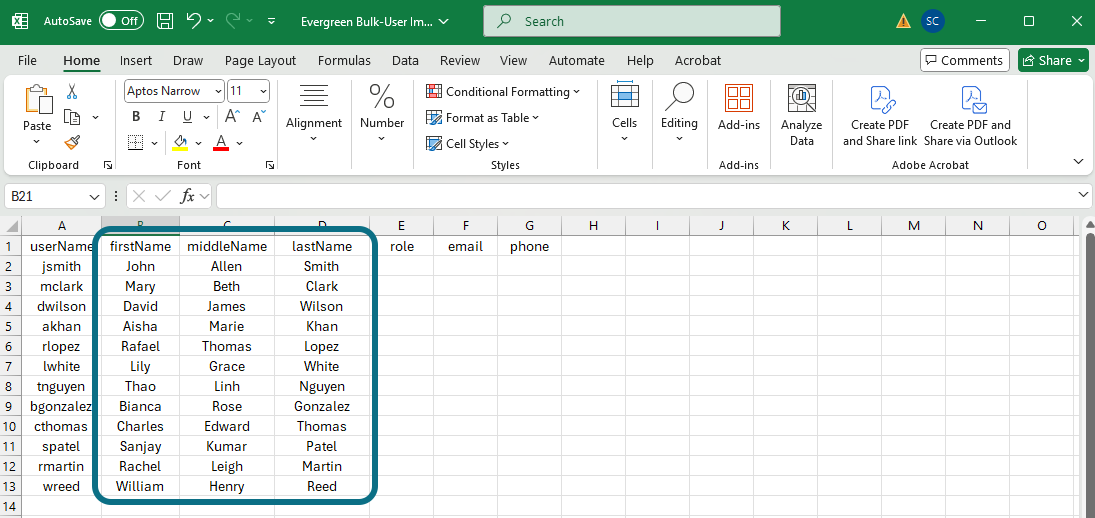The height and width of the screenshot is (518, 1095).
Task: Open the File tab
Action: point(27,61)
